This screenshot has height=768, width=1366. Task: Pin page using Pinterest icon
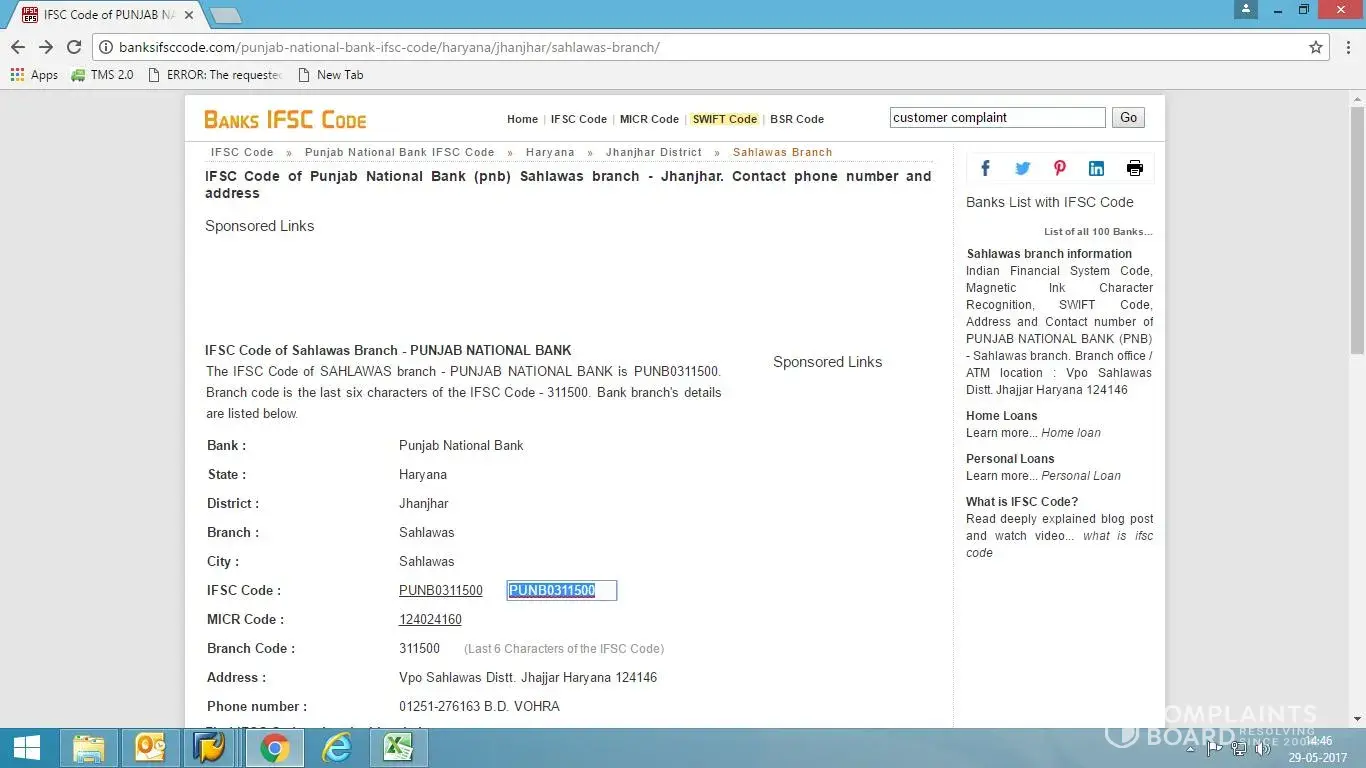click(1059, 168)
